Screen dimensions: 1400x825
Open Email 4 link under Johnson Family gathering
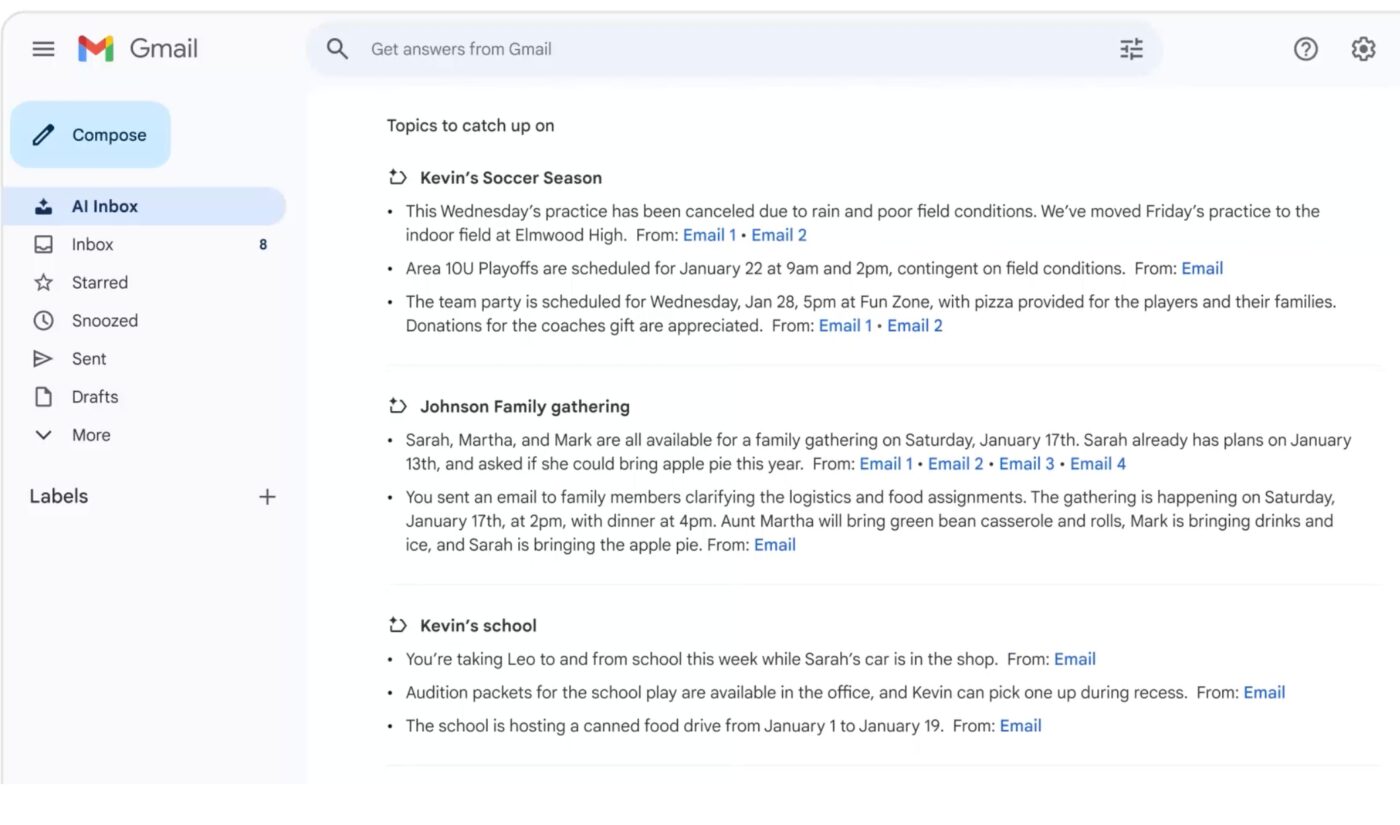[1097, 463]
